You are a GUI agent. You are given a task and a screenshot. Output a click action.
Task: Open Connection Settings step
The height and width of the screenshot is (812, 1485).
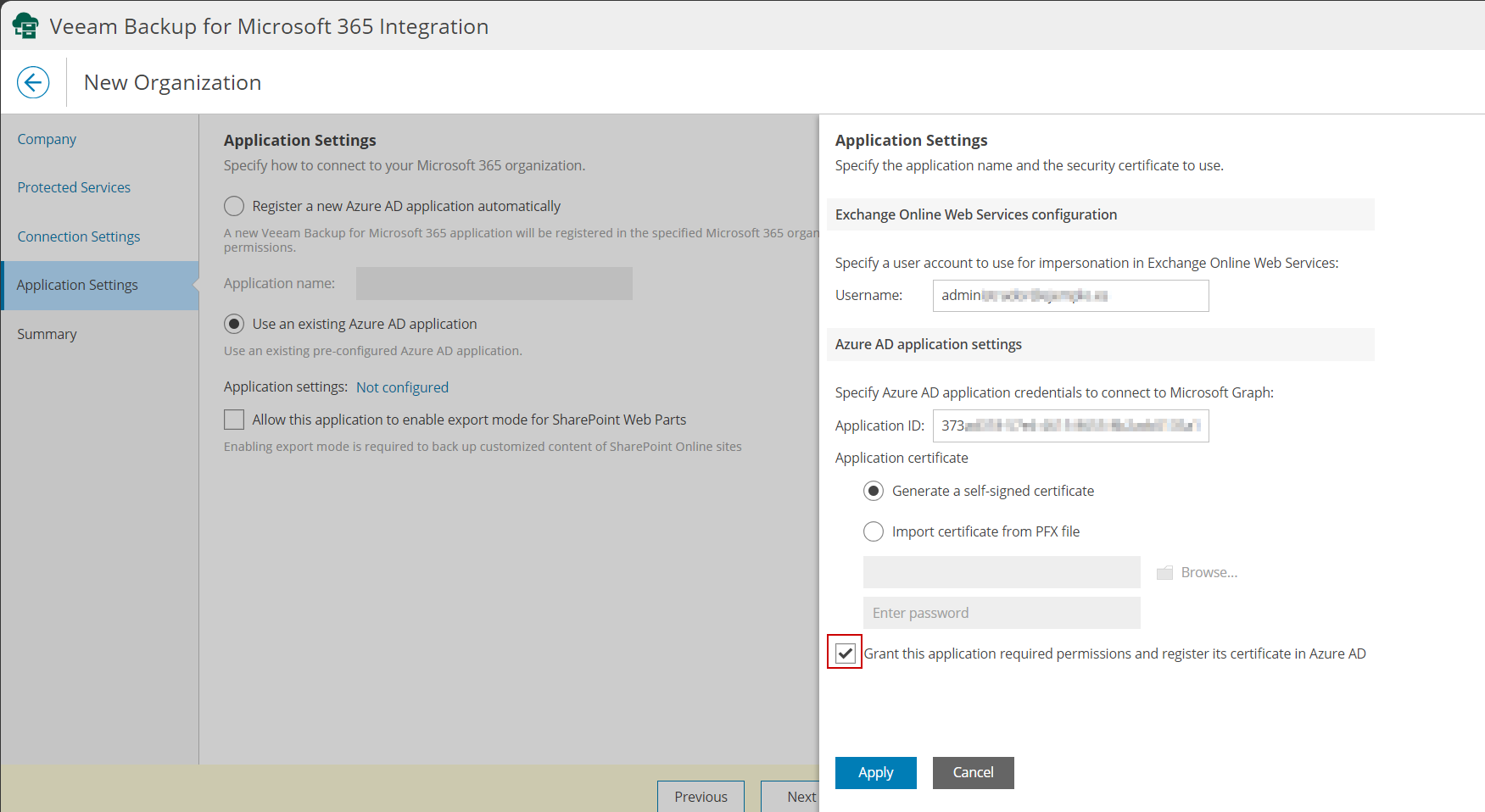click(79, 236)
